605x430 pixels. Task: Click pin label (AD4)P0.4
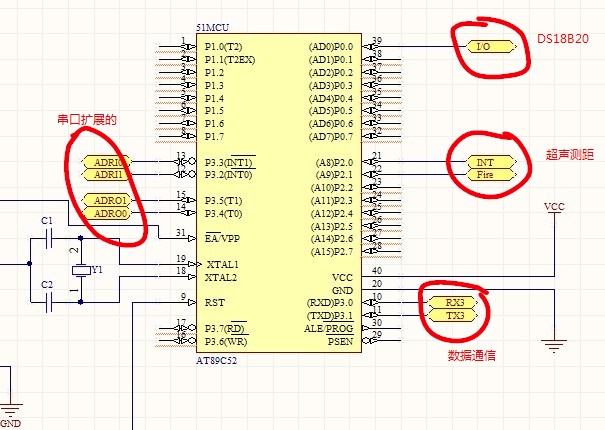point(331,98)
